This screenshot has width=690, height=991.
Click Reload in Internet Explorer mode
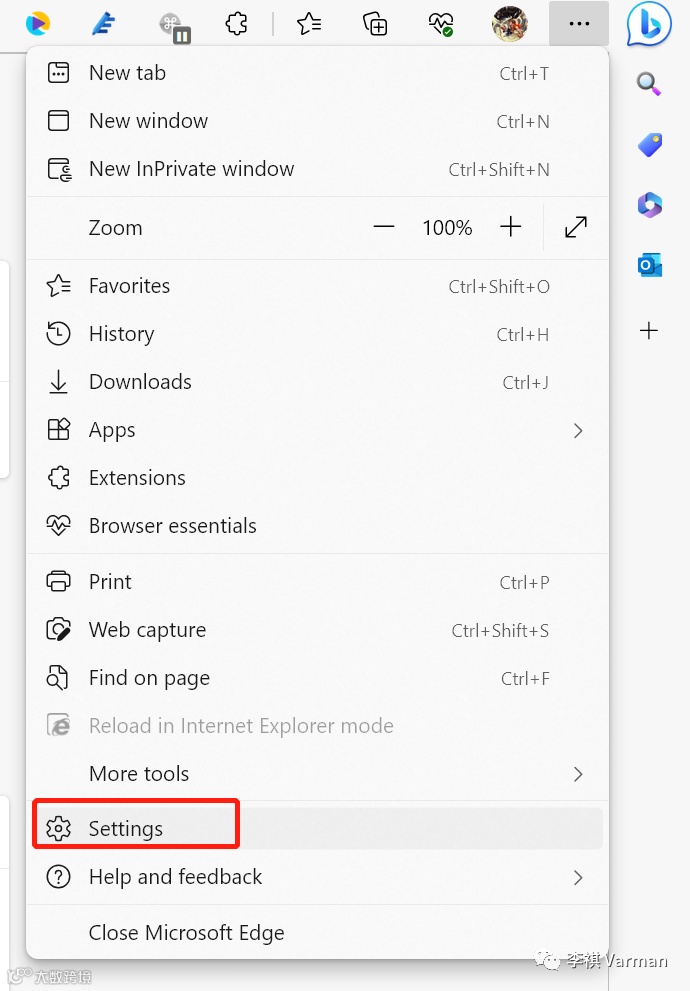tap(317, 726)
